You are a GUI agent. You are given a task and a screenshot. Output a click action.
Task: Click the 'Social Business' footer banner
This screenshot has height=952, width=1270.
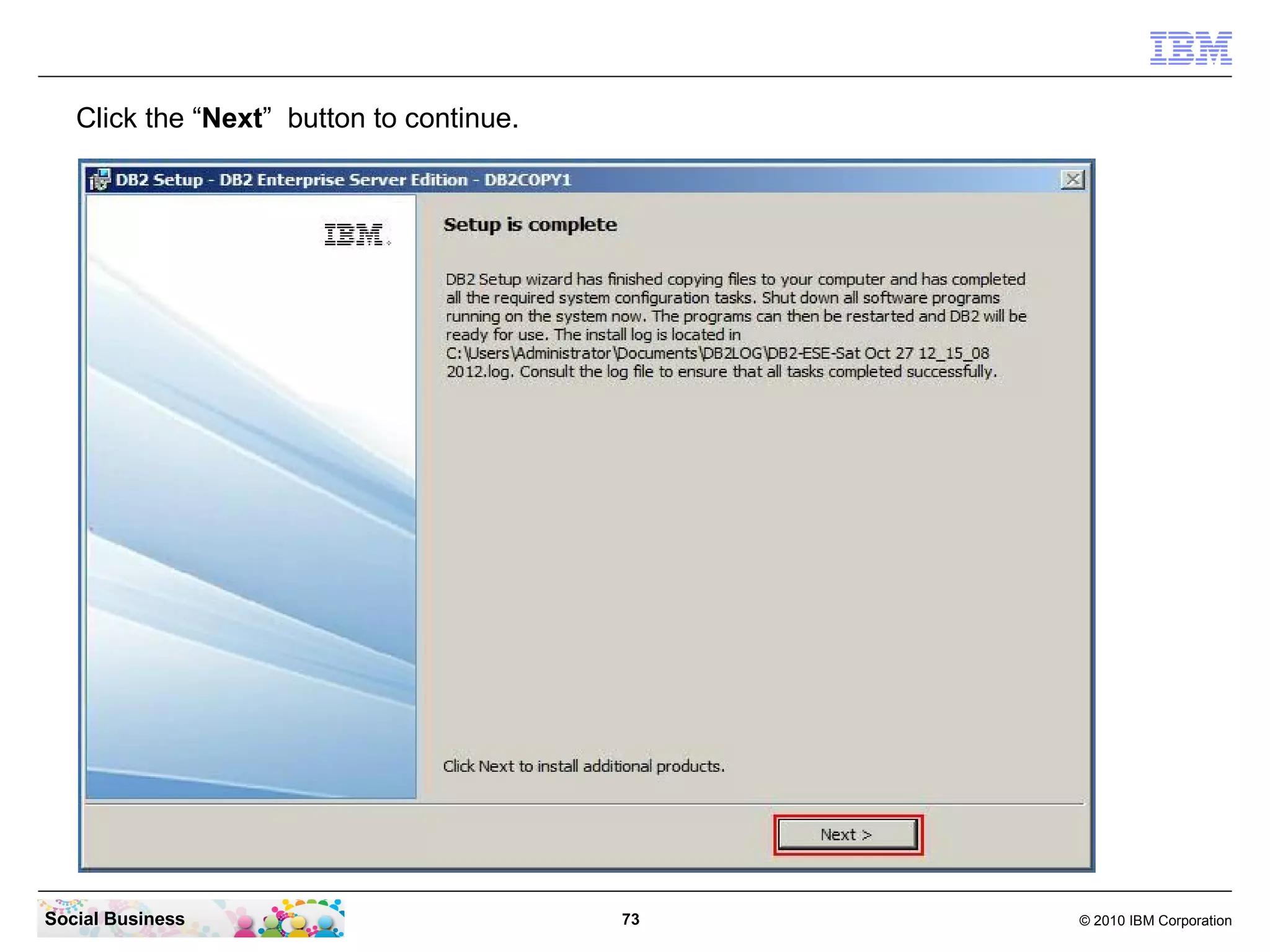191,918
